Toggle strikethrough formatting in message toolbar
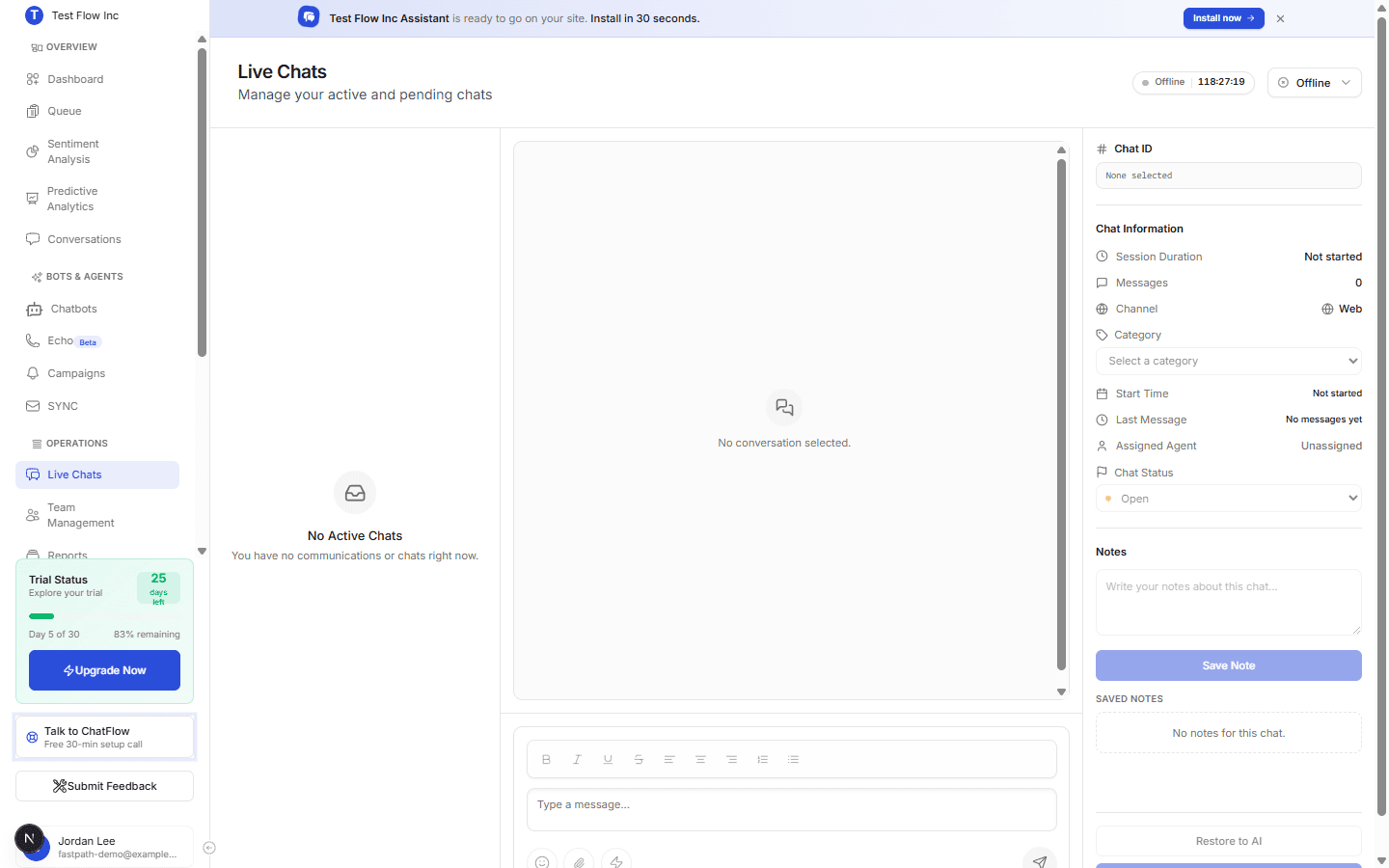The width and height of the screenshot is (1389, 868). (x=639, y=759)
